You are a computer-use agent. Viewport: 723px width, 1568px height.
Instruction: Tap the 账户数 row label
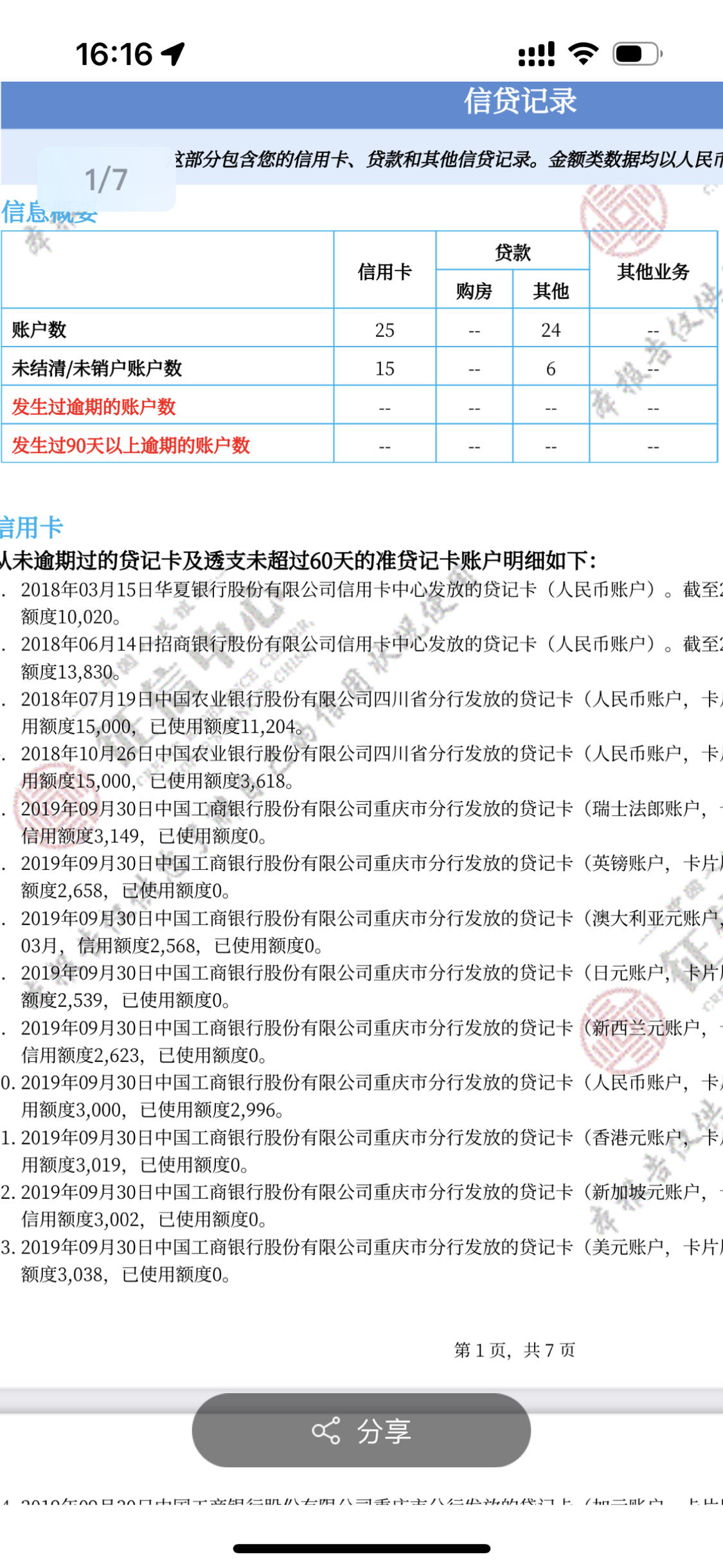click(39, 330)
